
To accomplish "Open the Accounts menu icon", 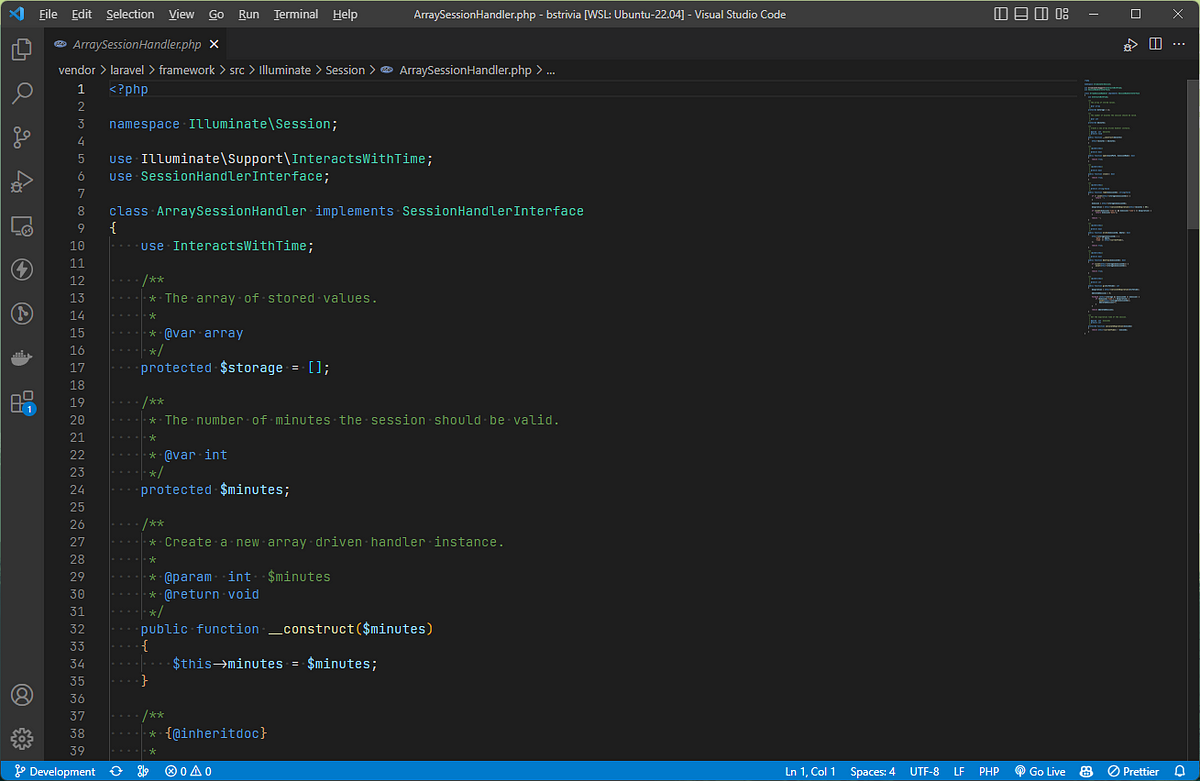I will pyautogui.click(x=22, y=695).
